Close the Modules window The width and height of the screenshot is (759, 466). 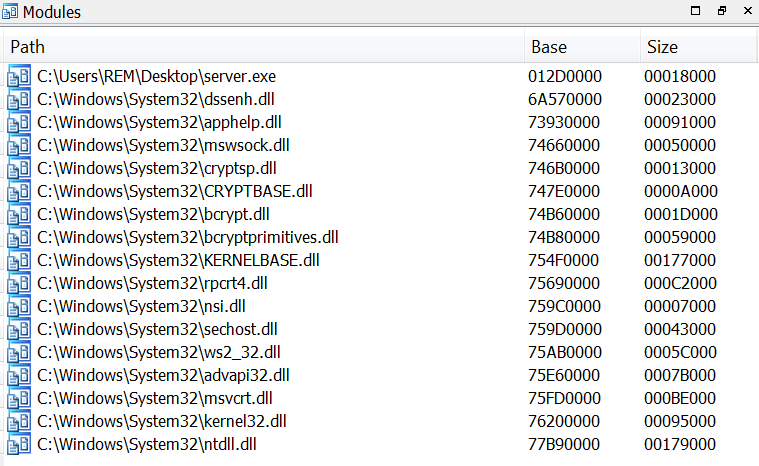[748, 11]
